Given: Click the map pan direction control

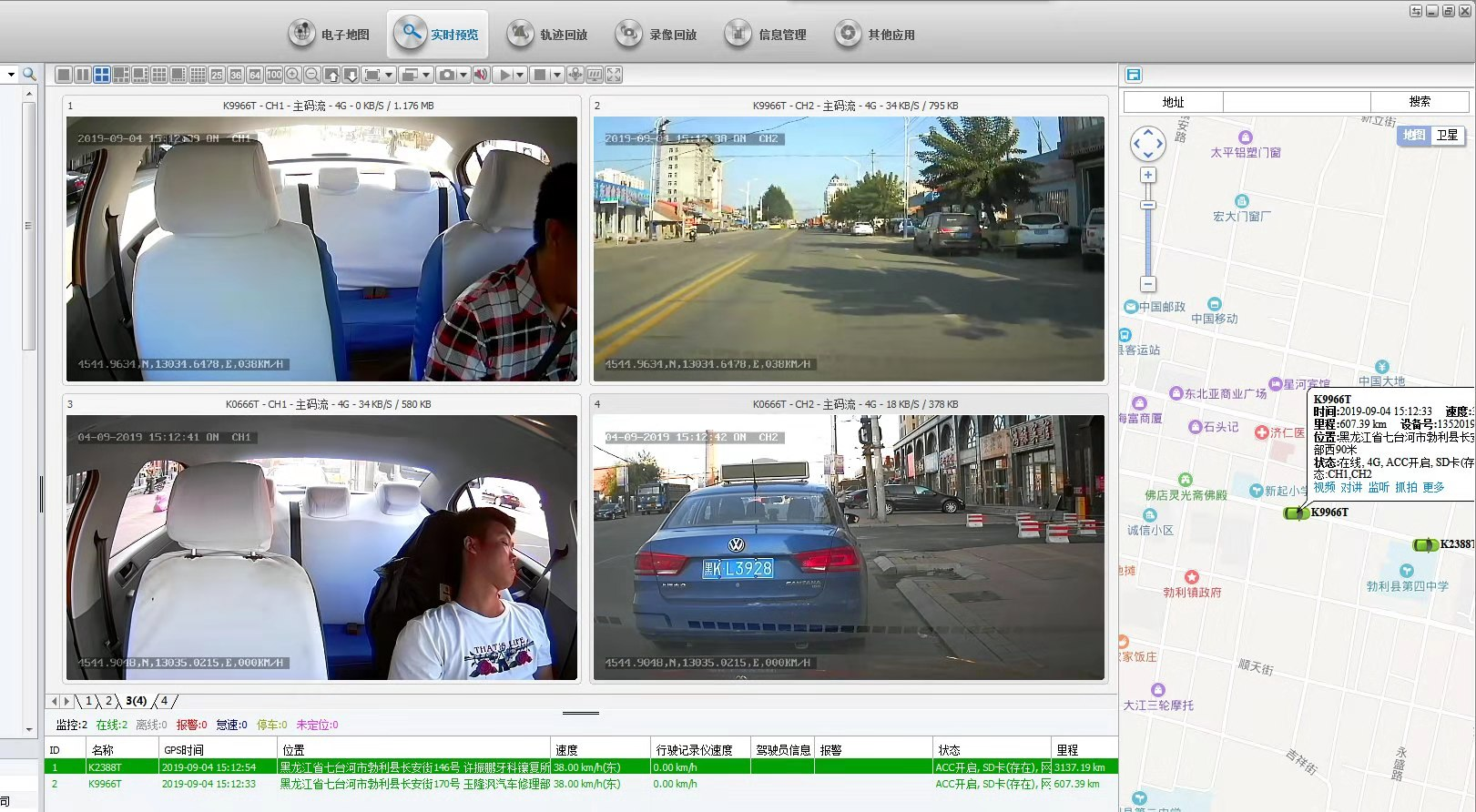Looking at the screenshot, I should pyautogui.click(x=1147, y=143).
